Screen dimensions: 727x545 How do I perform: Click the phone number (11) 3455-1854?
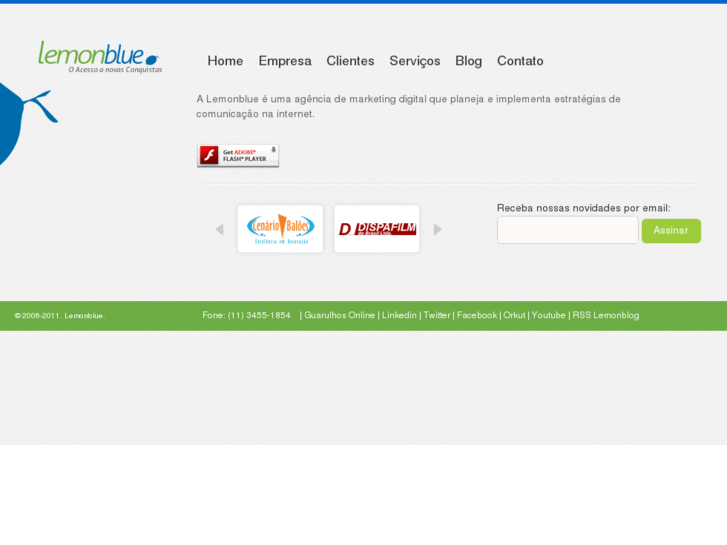point(259,315)
